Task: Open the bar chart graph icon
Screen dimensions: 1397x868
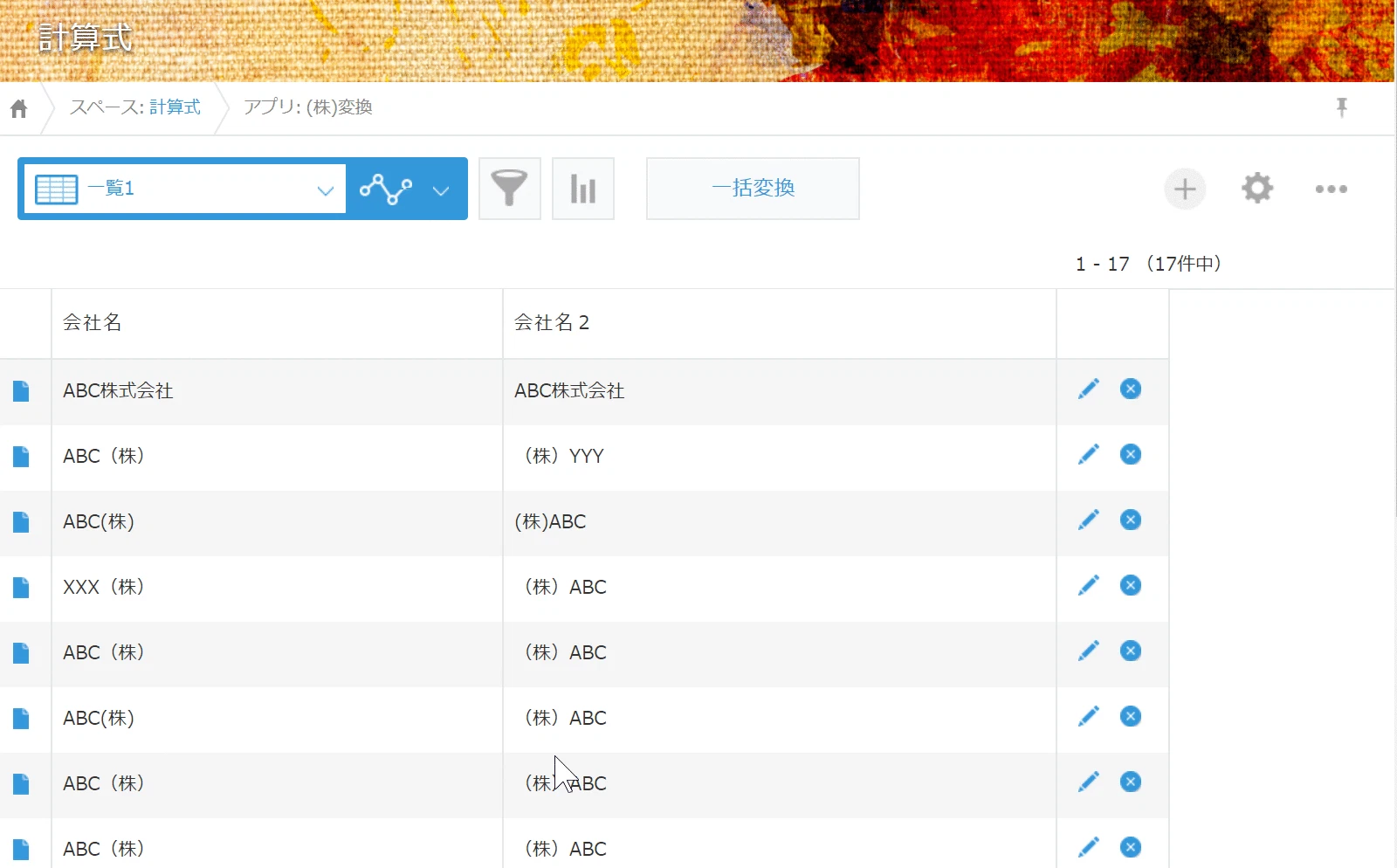Action: 583,189
